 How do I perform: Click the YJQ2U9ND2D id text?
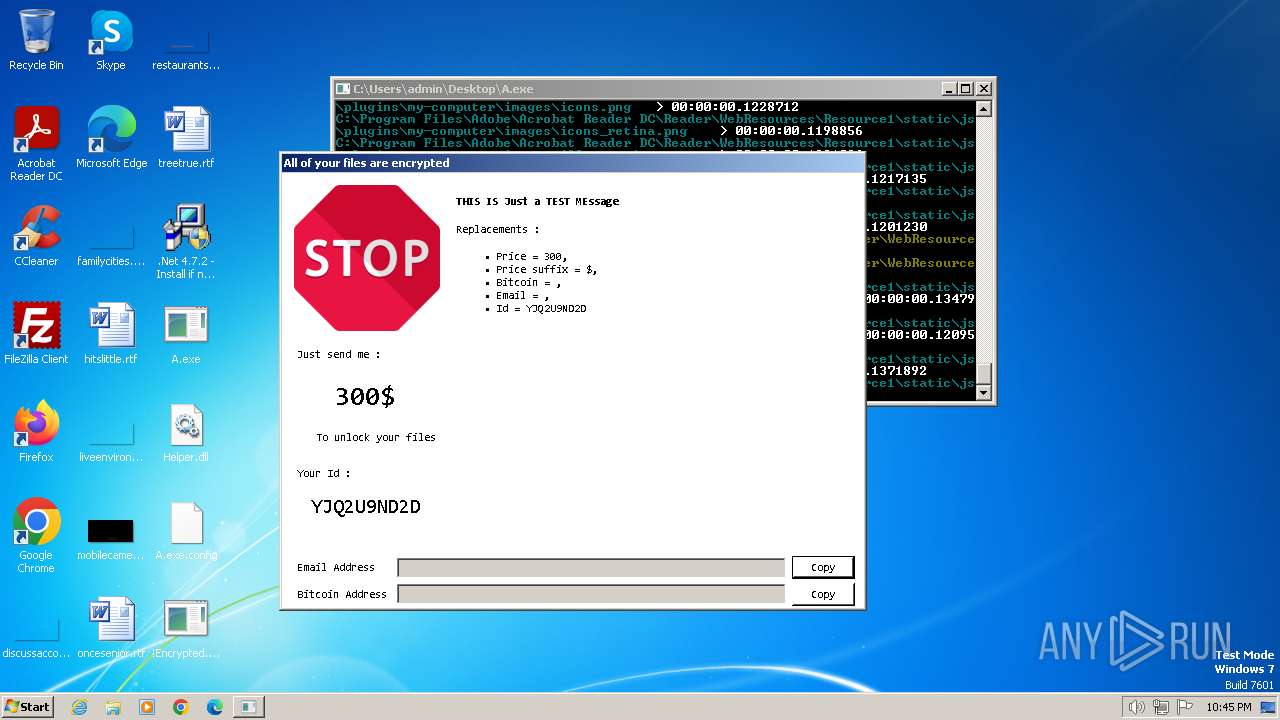[366, 507]
